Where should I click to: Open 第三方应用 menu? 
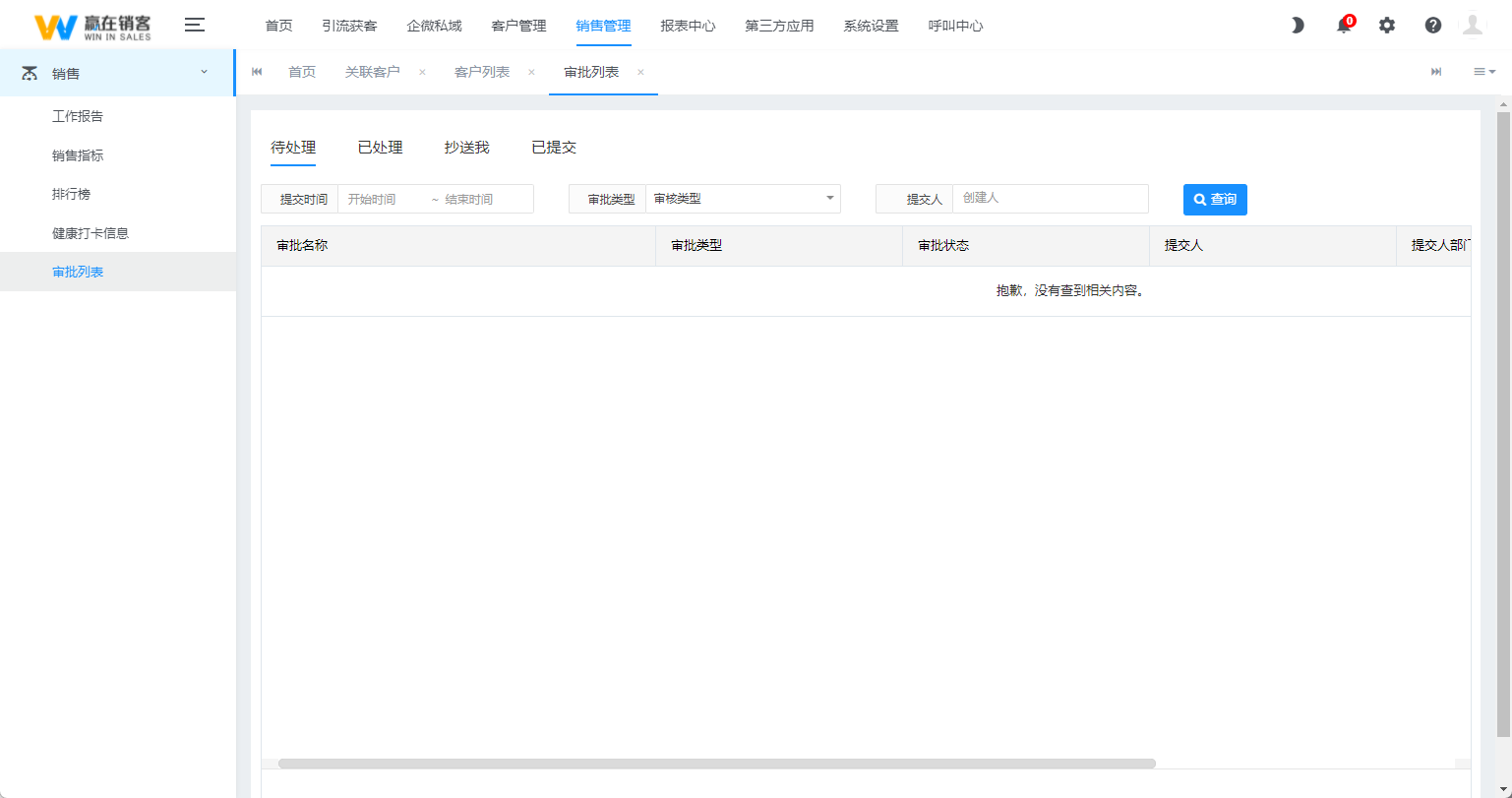pos(780,26)
